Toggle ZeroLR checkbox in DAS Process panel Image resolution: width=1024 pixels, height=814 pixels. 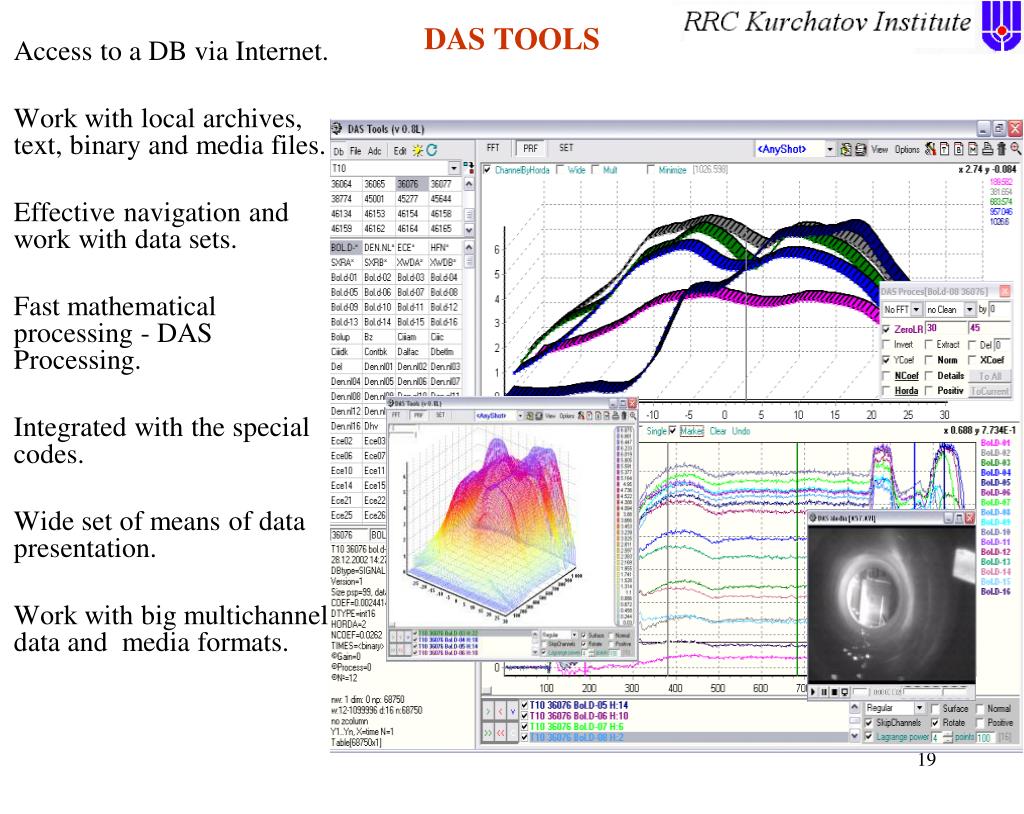(886, 329)
